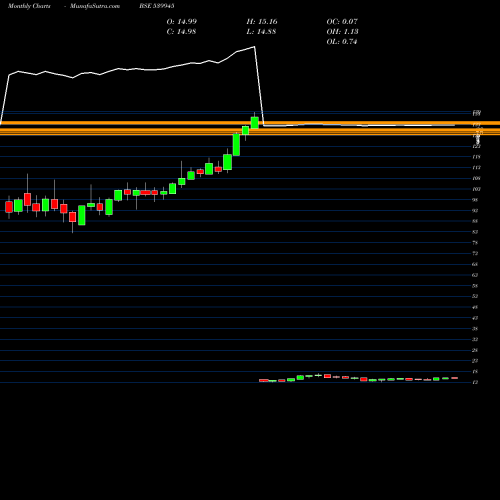Click the open value O: 14.99
500x500 pixels.
tap(182, 22)
